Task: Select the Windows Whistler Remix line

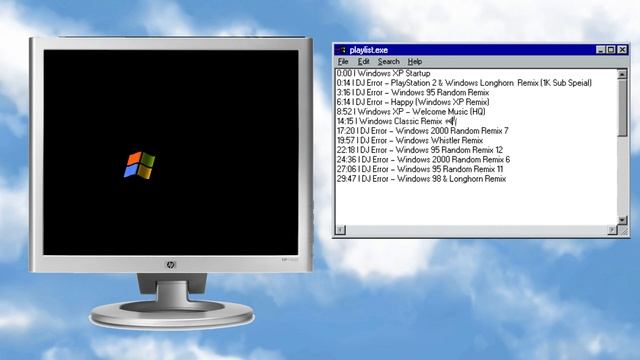Action: point(410,140)
